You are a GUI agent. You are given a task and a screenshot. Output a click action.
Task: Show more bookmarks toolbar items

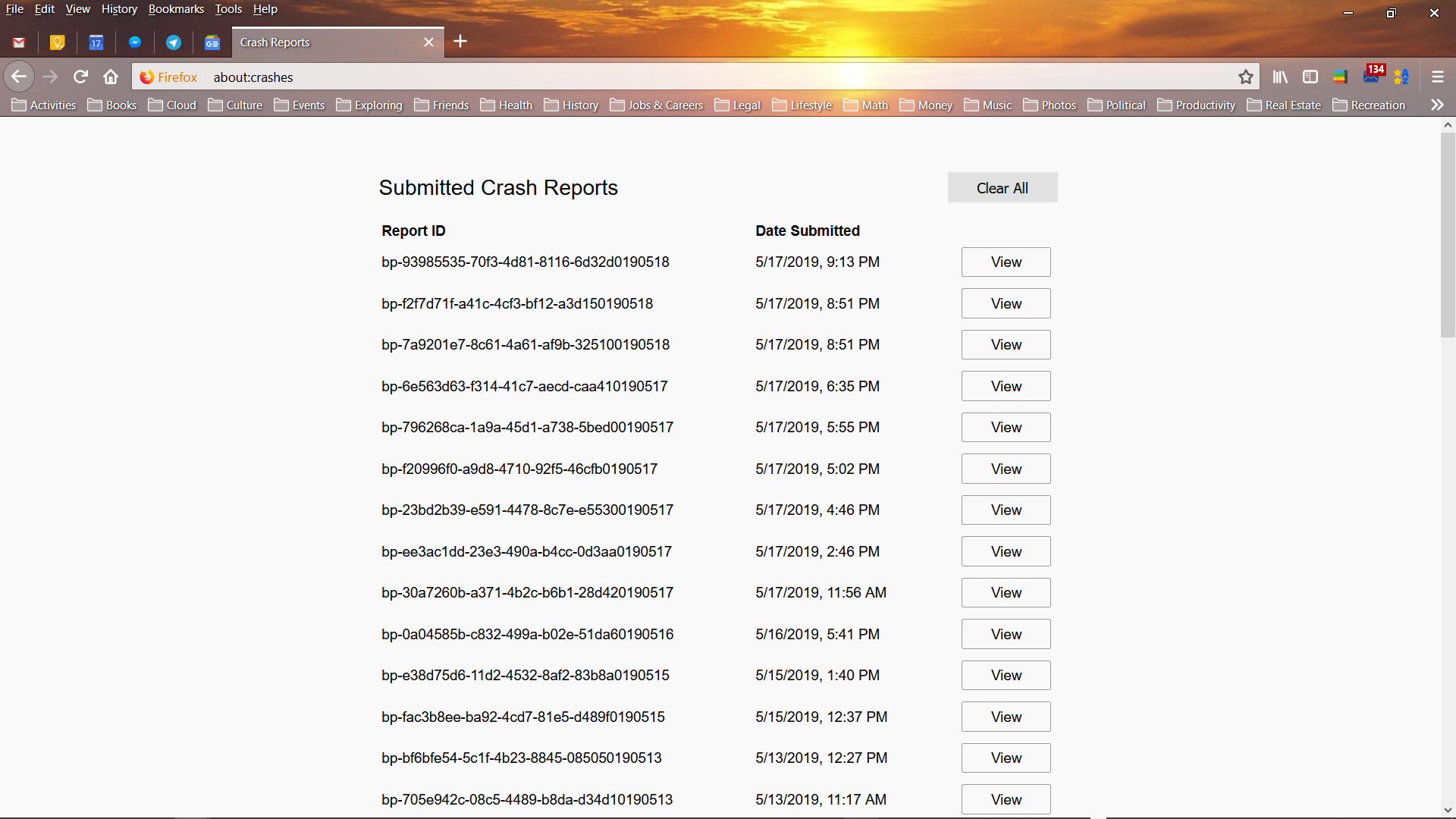coord(1437,105)
